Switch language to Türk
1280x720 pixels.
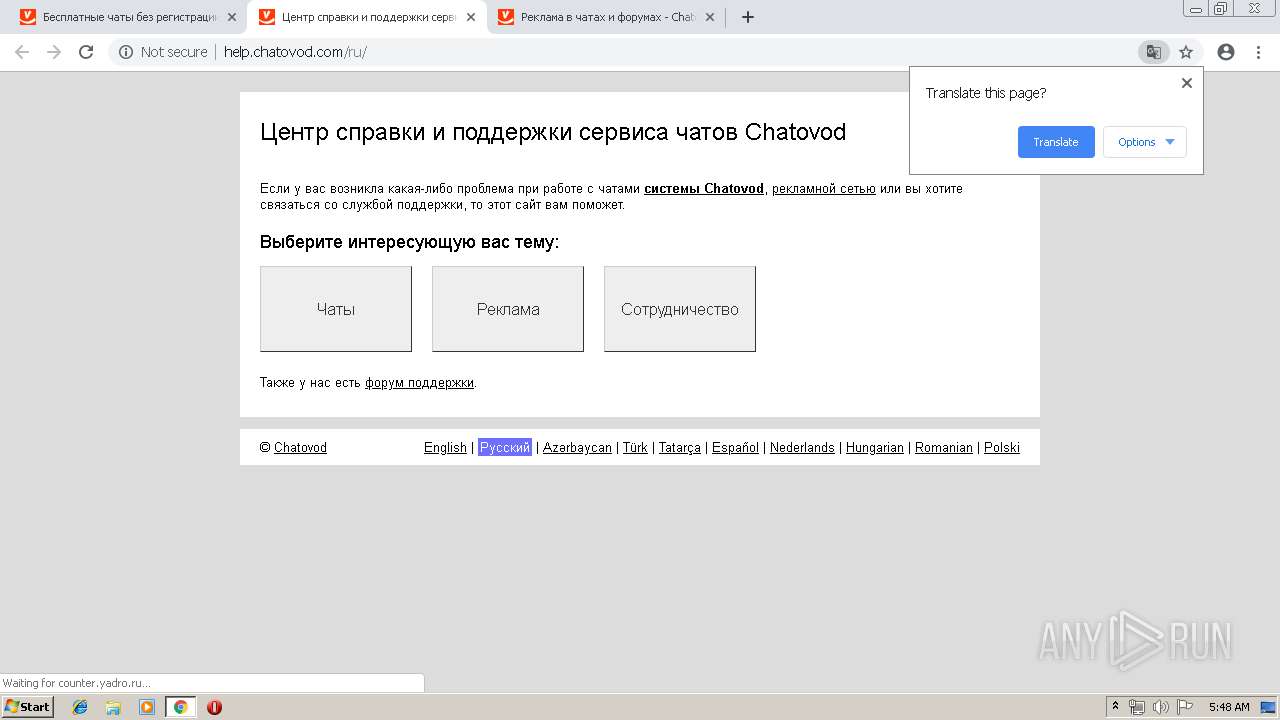tap(635, 447)
